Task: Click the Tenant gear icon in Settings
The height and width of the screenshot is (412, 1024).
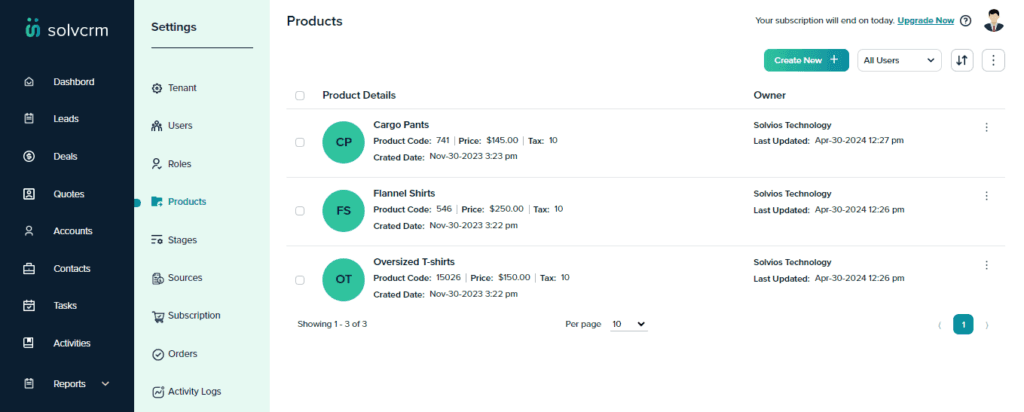Action: click(x=157, y=88)
